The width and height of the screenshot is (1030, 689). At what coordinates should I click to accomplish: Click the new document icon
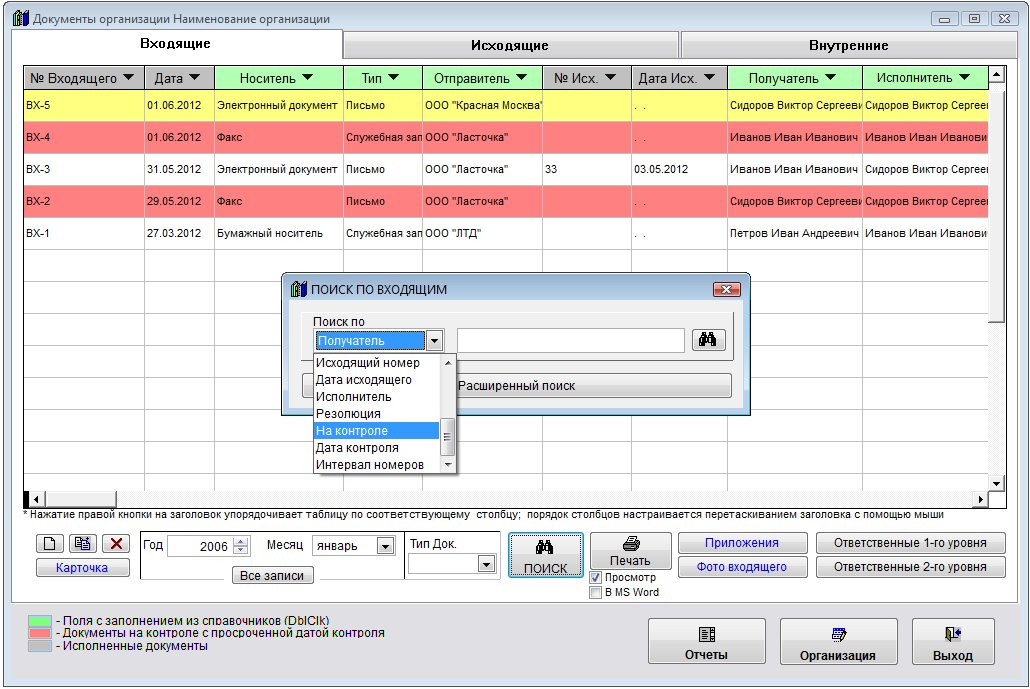[x=49, y=544]
